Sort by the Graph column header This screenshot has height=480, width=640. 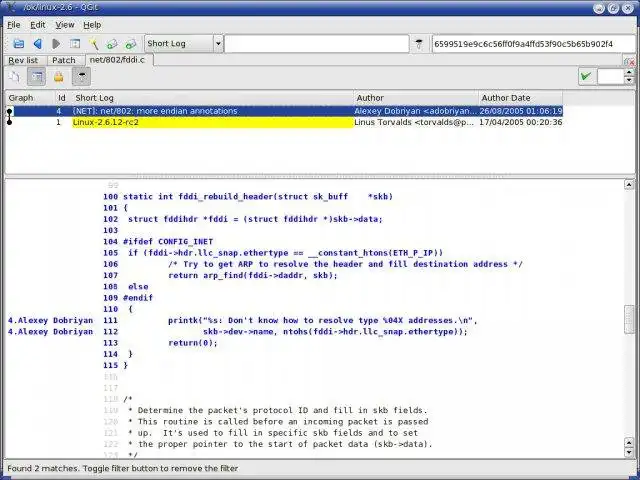(x=29, y=98)
